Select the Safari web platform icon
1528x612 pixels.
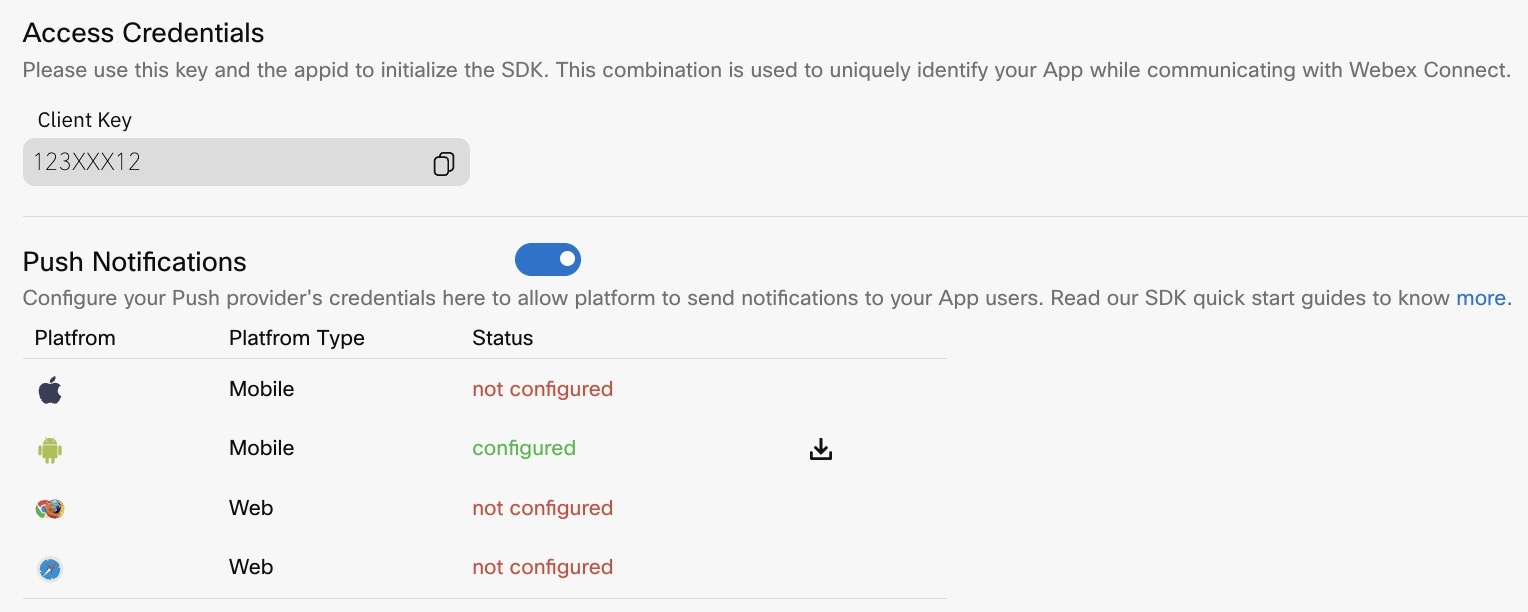pyautogui.click(x=50, y=568)
